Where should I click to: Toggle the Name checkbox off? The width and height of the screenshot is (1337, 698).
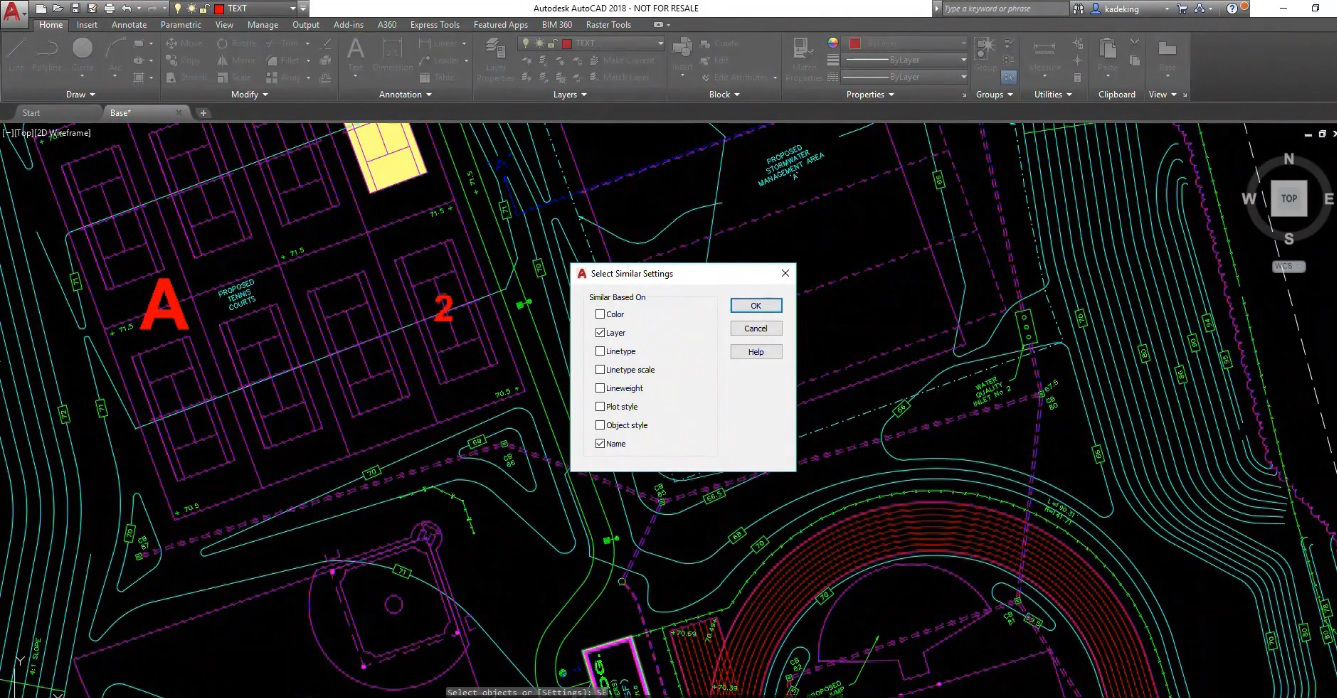click(600, 444)
